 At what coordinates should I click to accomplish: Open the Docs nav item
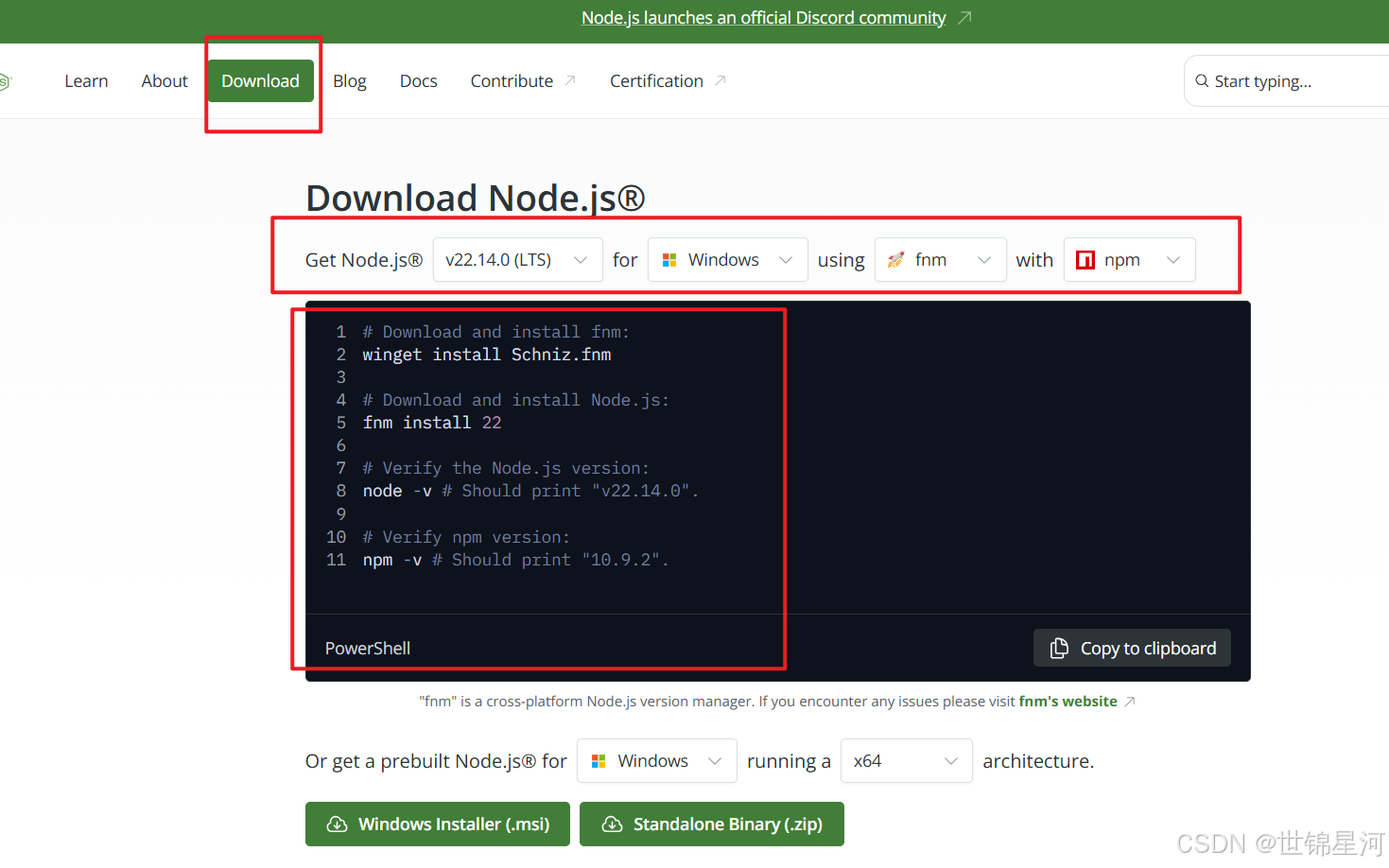pos(419,81)
